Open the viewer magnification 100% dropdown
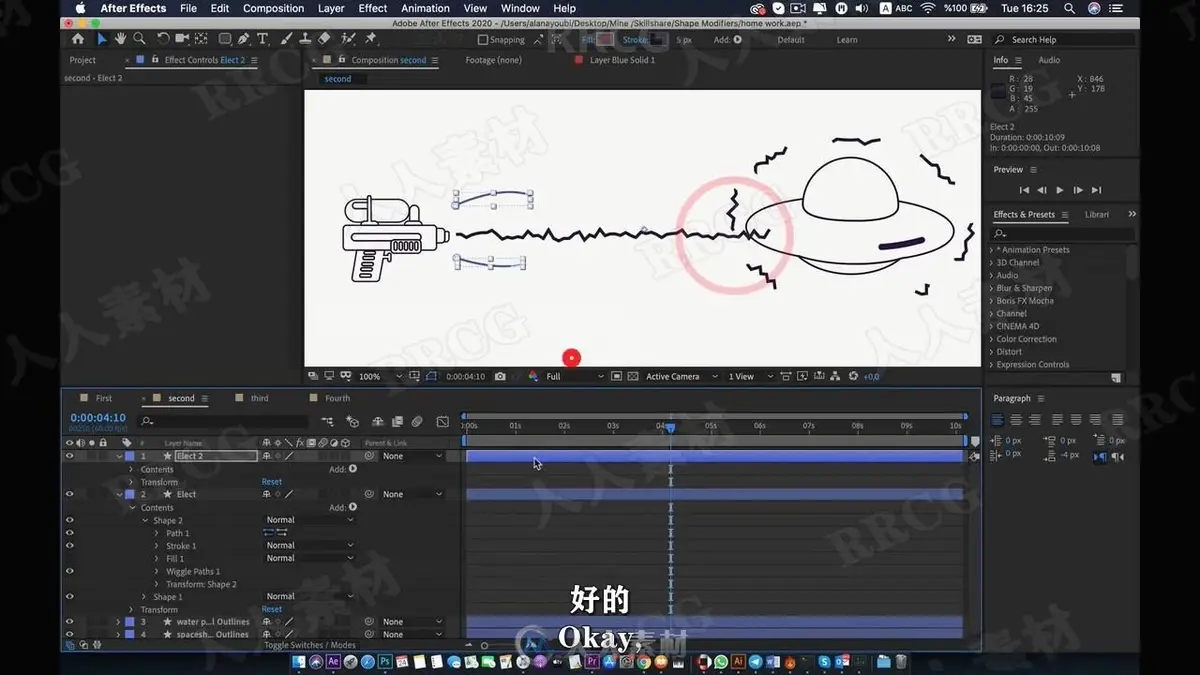Screen dimensions: 1200x675 [379, 377]
